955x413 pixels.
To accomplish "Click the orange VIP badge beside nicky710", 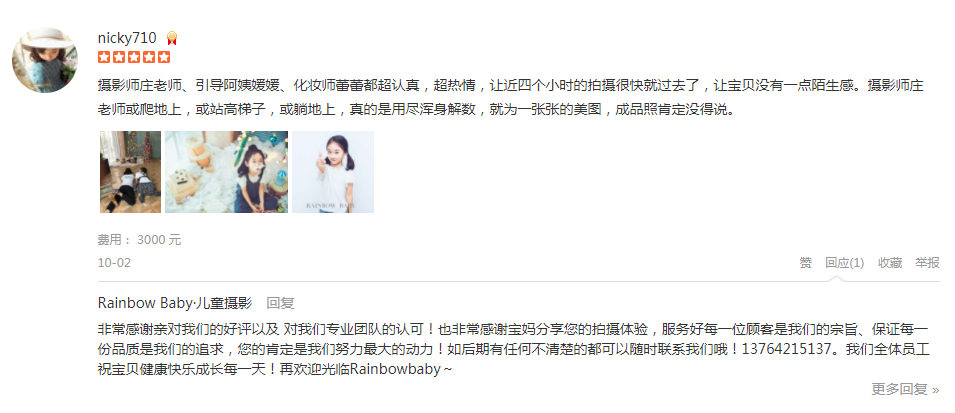I will click(x=172, y=38).
